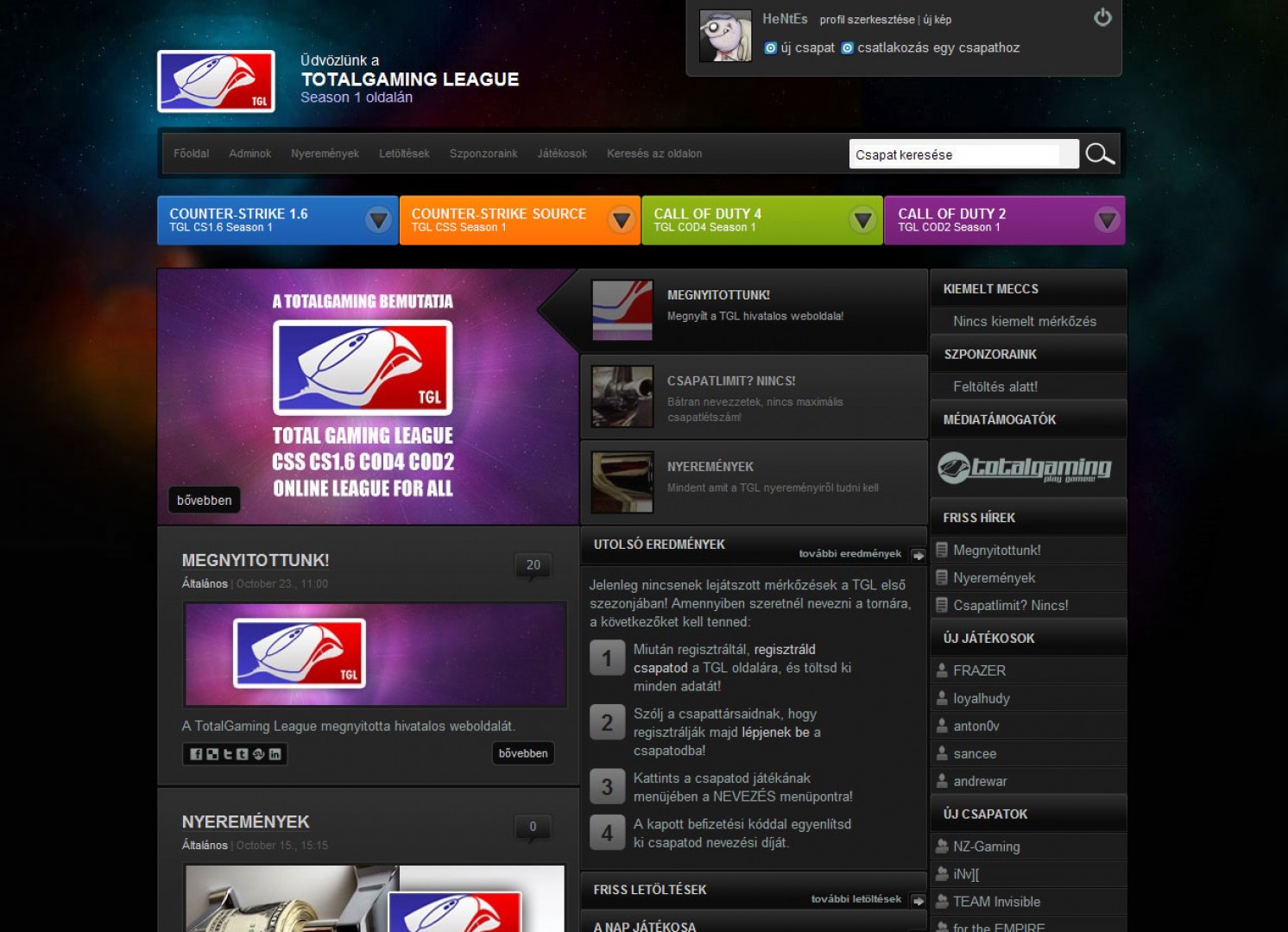Image resolution: width=1288 pixels, height=932 pixels.
Task: Share Megnyitottunk post on Twitter
Action: [x=228, y=754]
